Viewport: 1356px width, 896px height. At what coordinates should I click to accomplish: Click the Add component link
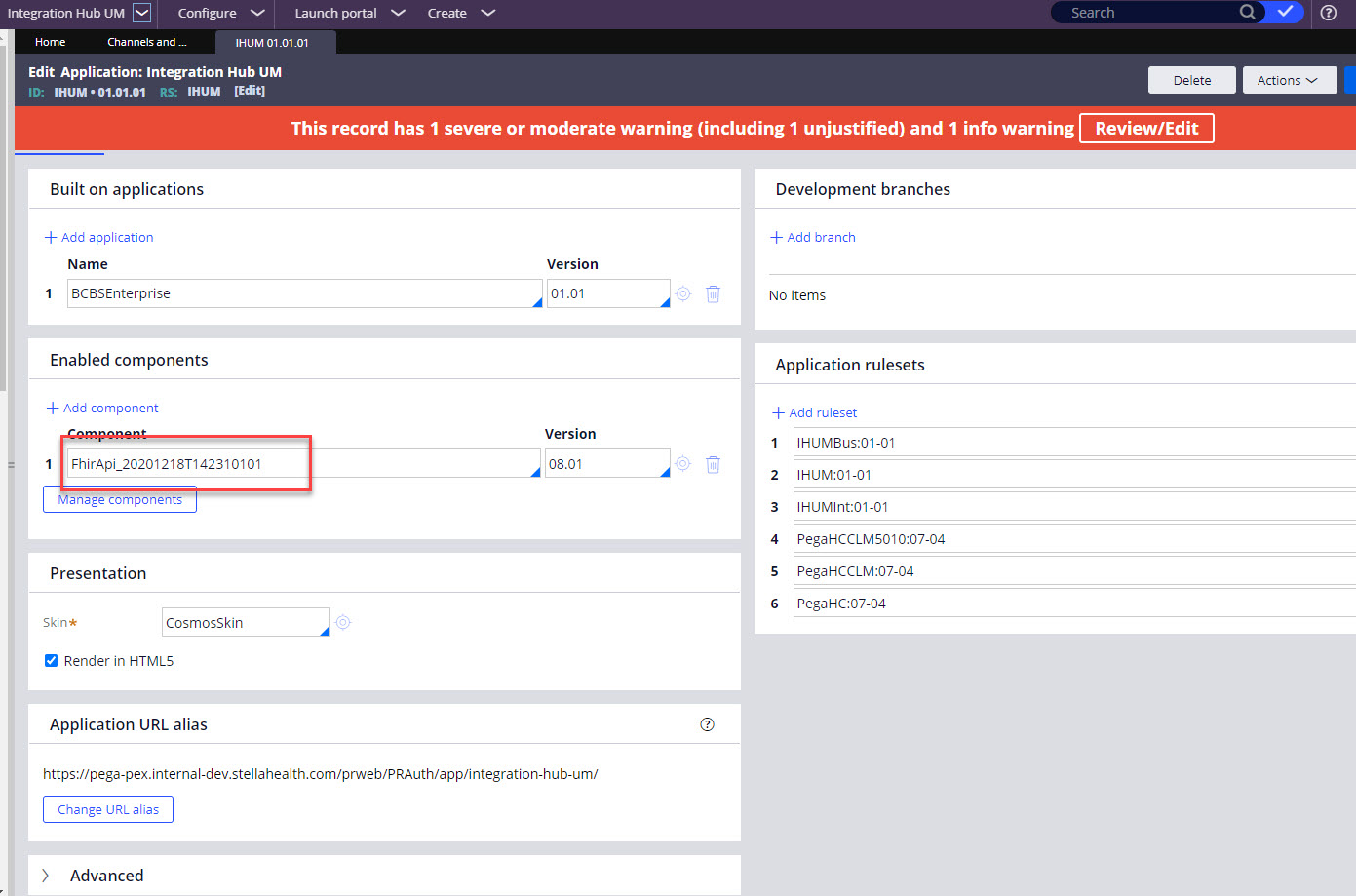click(x=111, y=408)
